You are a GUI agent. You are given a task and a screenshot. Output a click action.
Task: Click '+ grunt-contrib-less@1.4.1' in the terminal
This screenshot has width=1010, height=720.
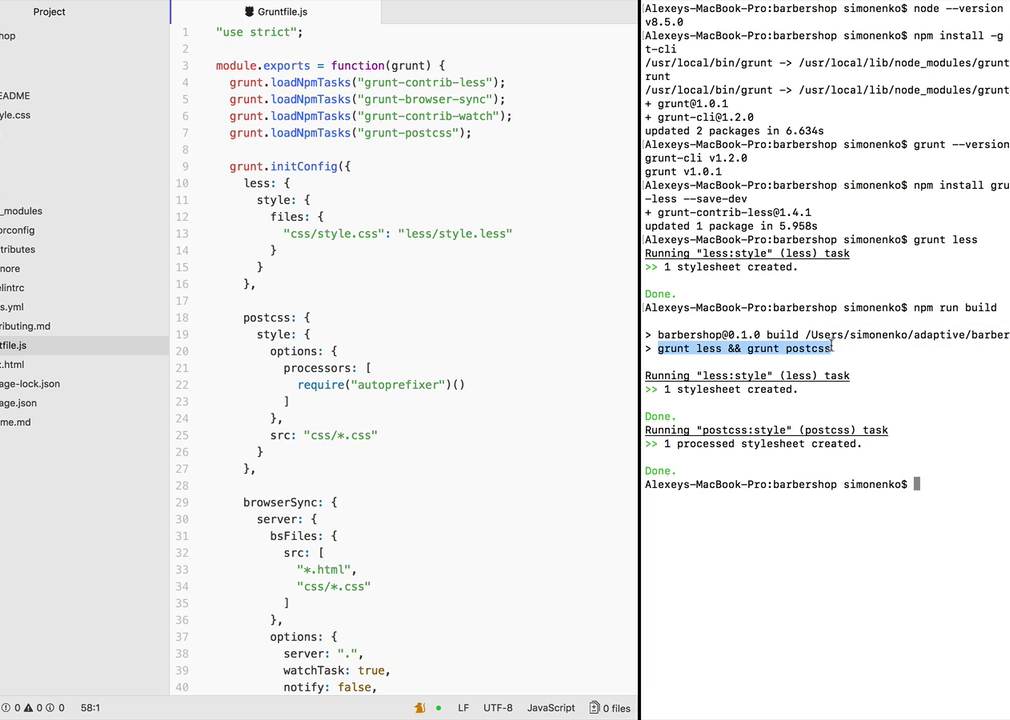728,213
